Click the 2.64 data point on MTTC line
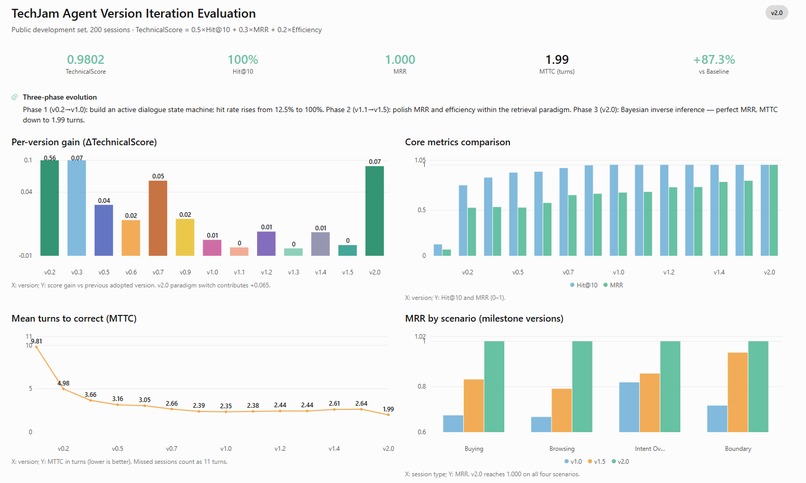Image resolution: width=806 pixels, height=483 pixels. [361, 409]
